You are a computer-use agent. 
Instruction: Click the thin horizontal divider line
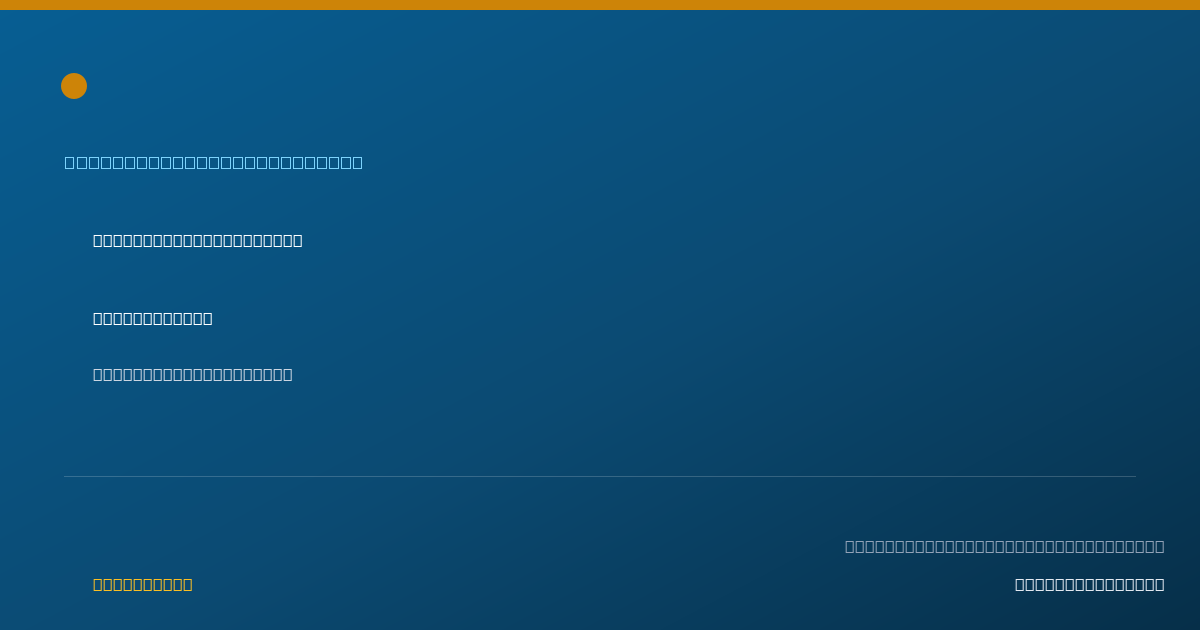600,476
